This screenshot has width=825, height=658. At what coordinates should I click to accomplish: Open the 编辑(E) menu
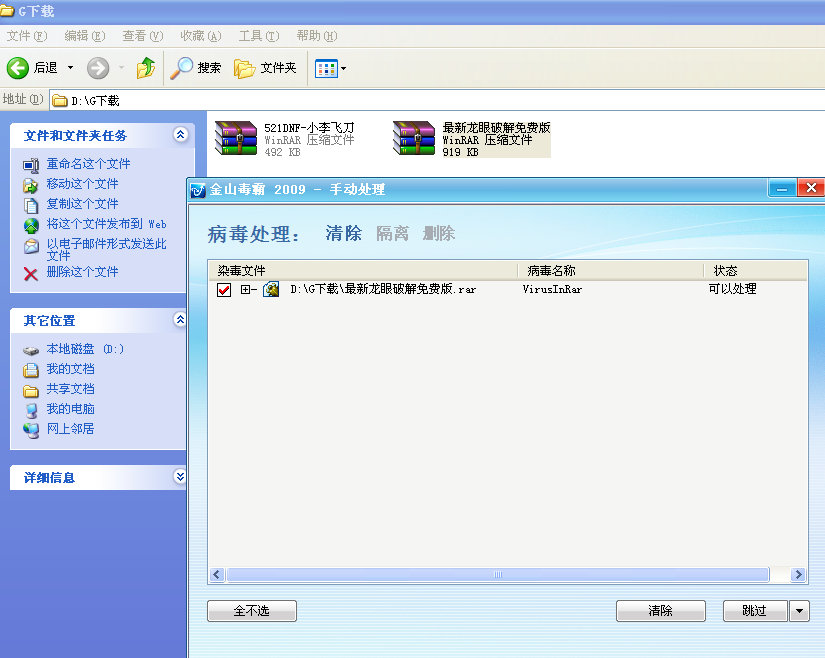pos(85,36)
